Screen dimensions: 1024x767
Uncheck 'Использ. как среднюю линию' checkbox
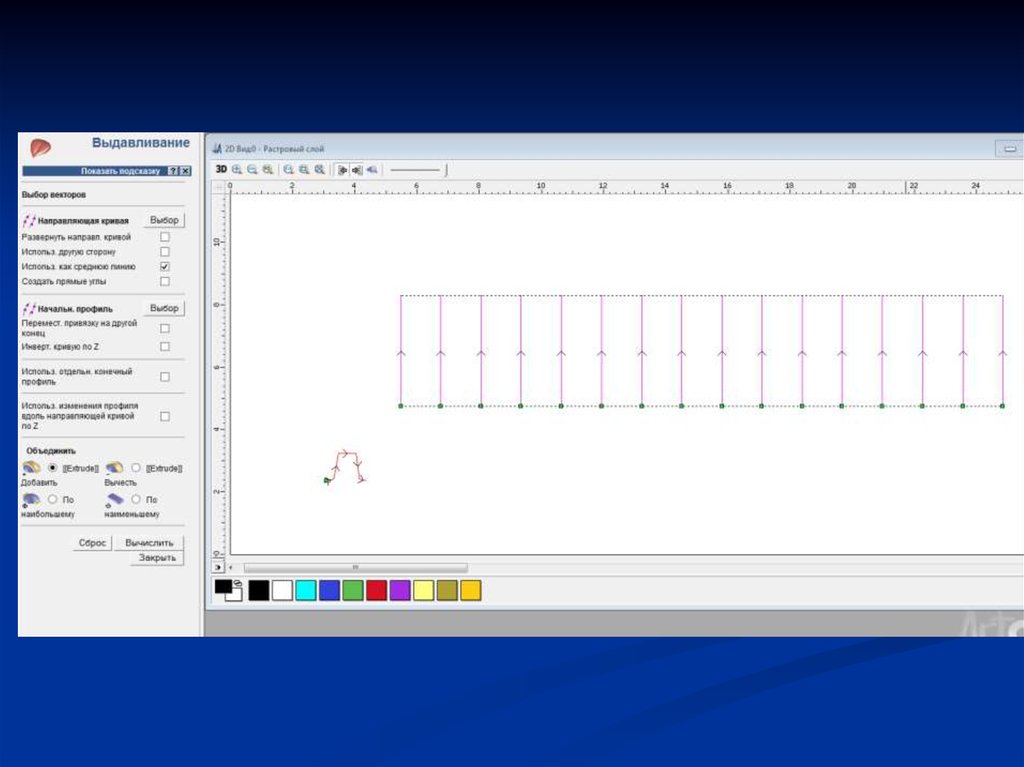point(165,267)
